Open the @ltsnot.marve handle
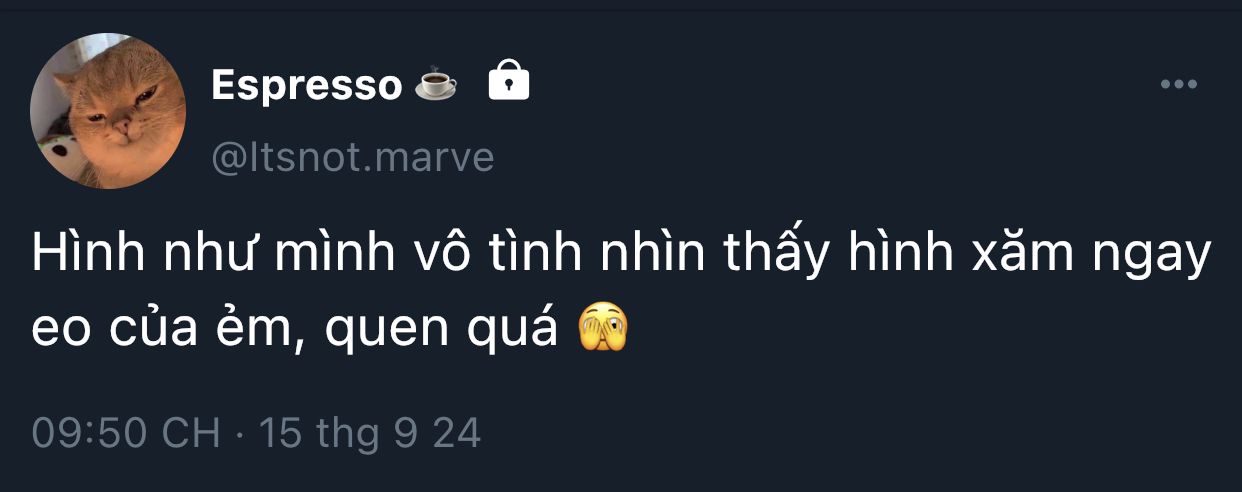This screenshot has height=492, width=1242. tap(353, 158)
